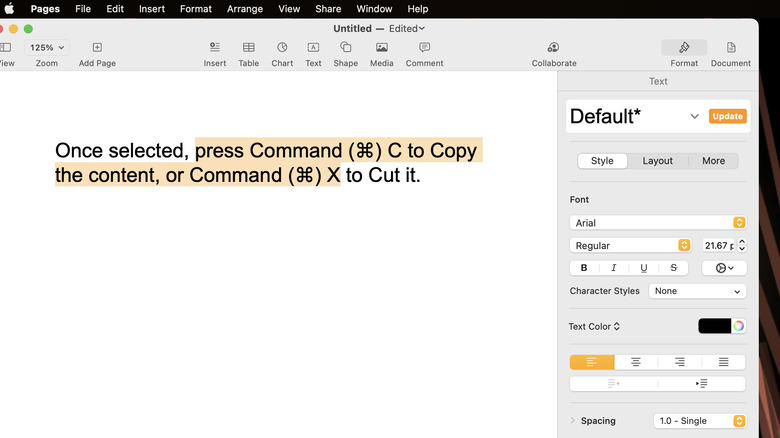Toggle underline text formatting
This screenshot has height=438, width=780.
point(643,268)
